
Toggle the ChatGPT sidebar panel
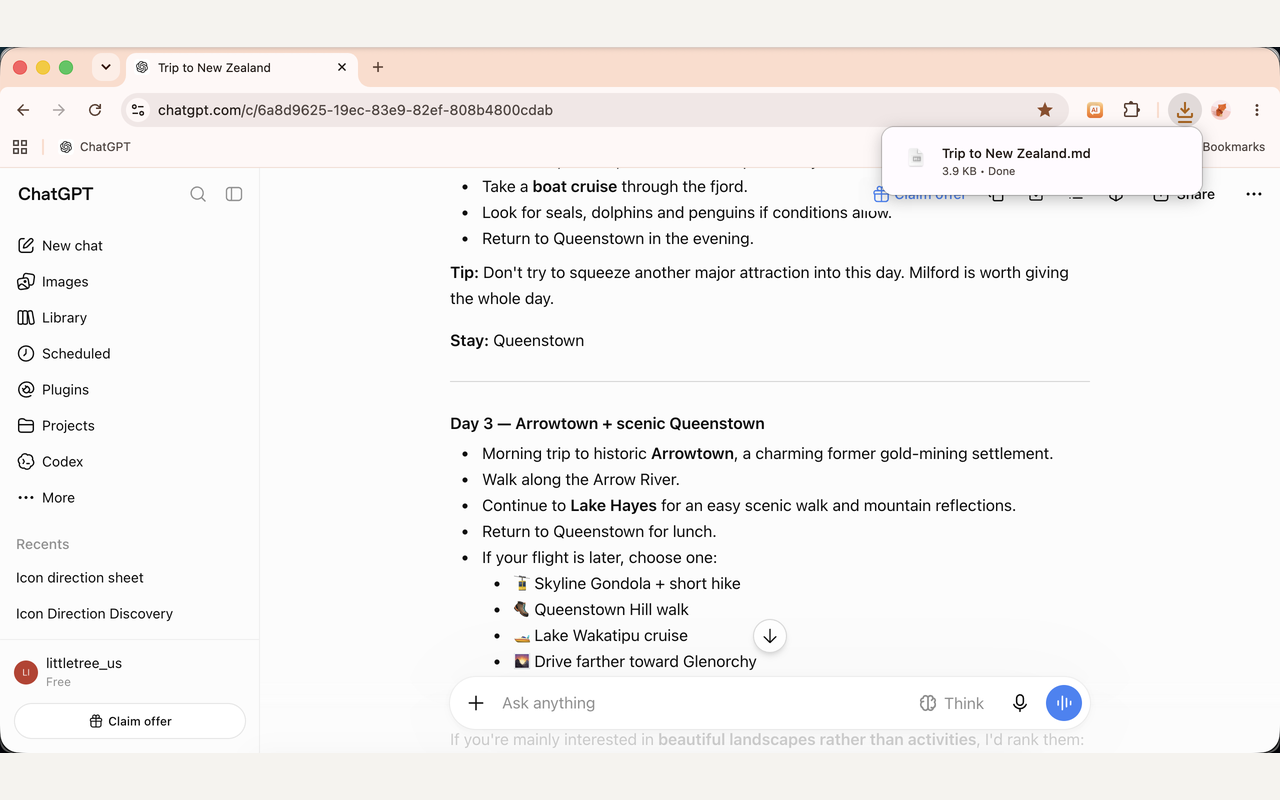click(x=234, y=194)
